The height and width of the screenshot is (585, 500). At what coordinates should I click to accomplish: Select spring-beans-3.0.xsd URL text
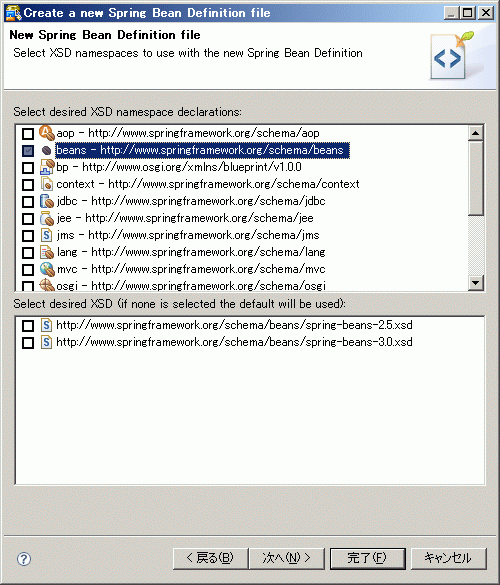pos(234,342)
